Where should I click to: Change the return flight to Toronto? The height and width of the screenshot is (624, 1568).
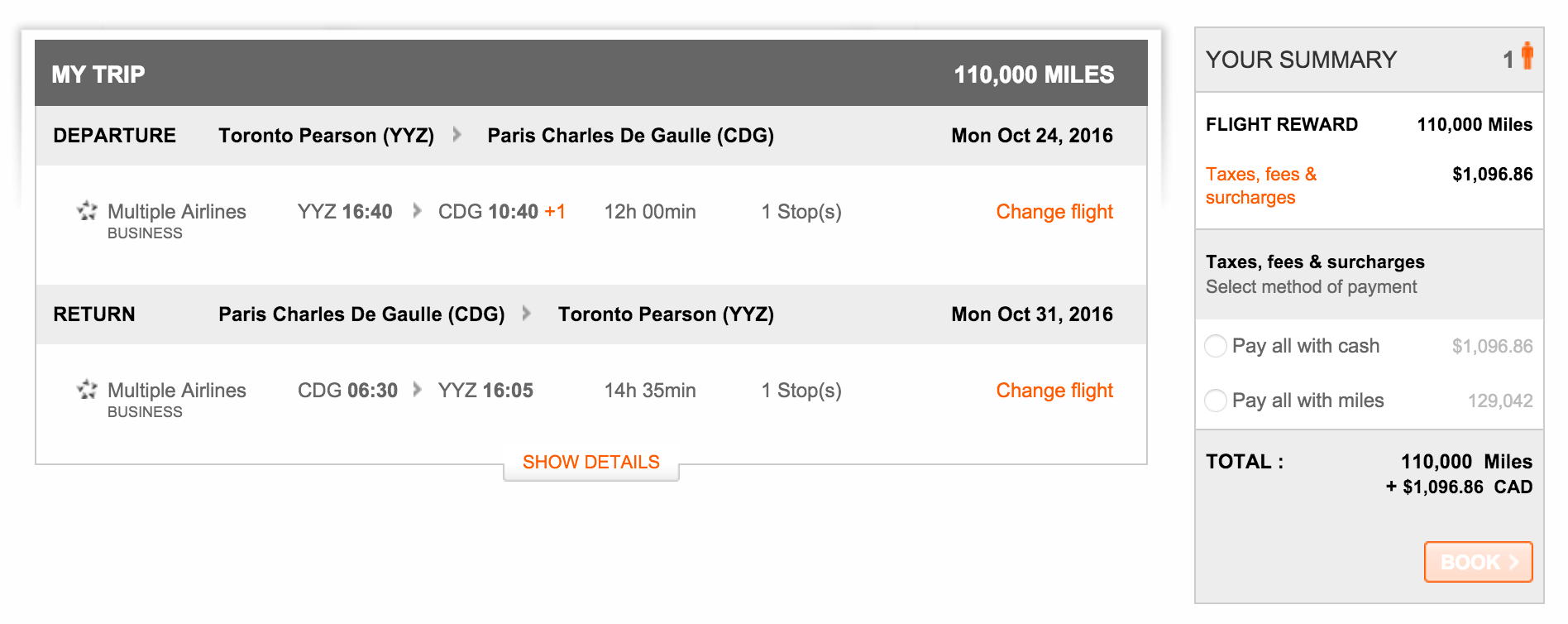click(x=1054, y=391)
